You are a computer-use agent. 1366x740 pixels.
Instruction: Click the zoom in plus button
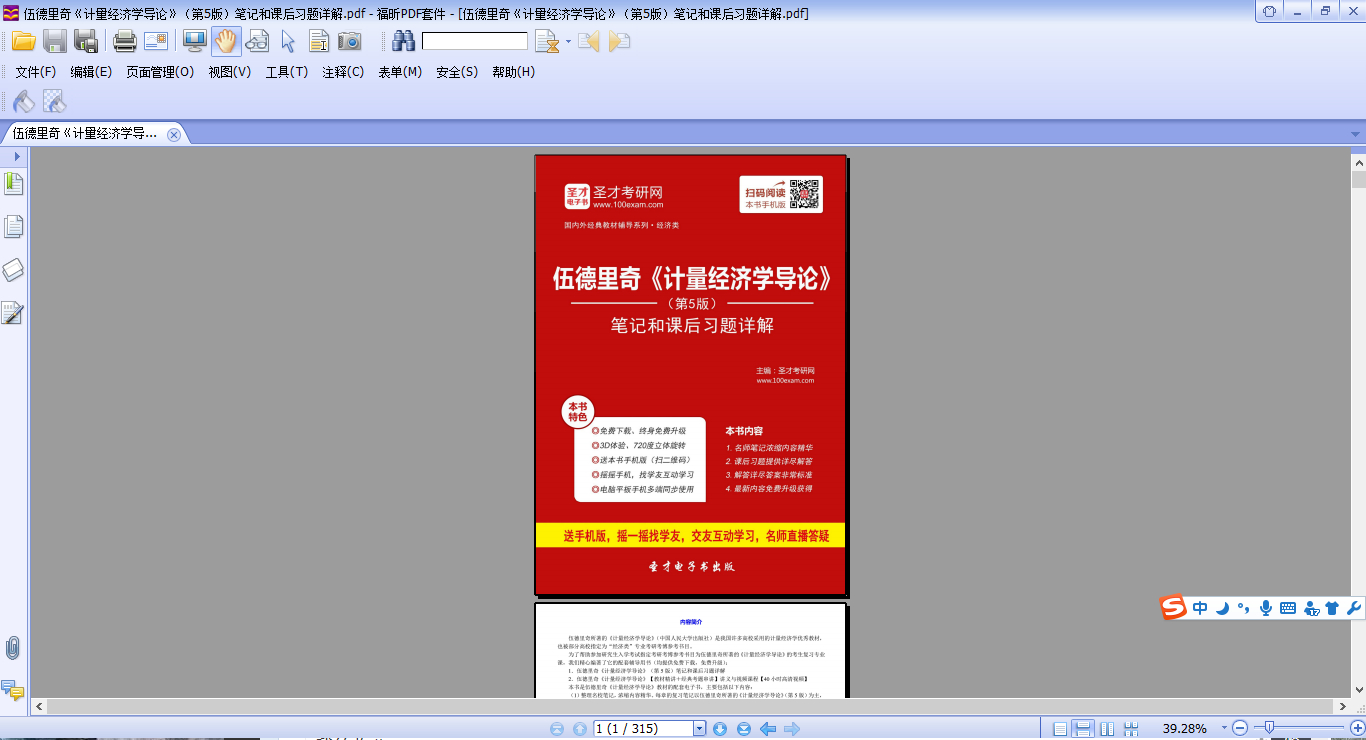click(x=1356, y=728)
